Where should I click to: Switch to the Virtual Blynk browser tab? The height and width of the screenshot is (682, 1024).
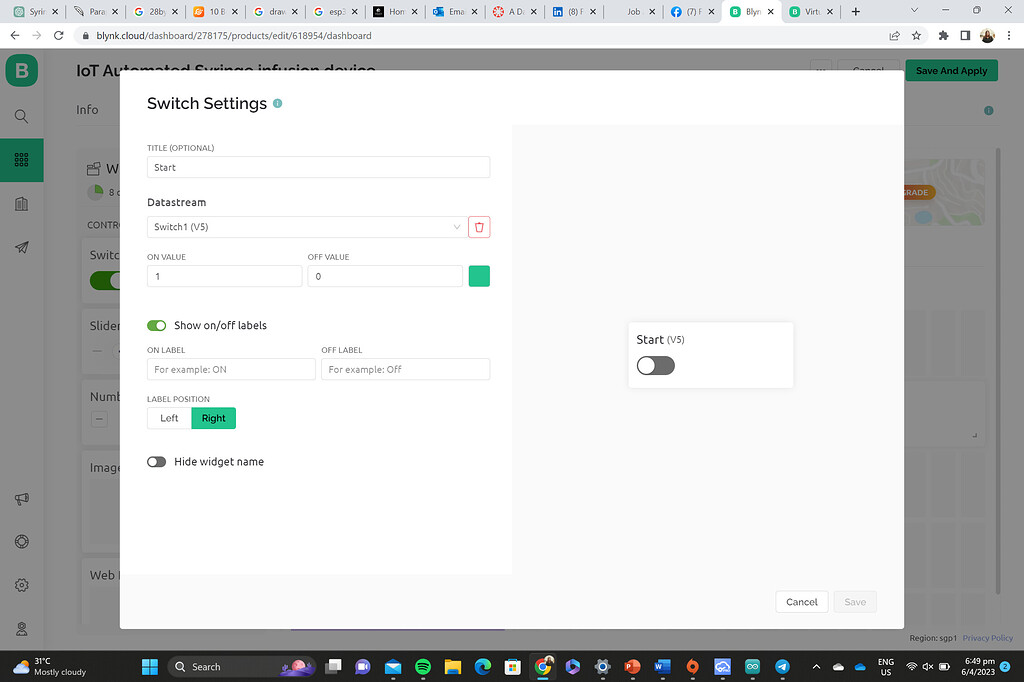[811, 12]
